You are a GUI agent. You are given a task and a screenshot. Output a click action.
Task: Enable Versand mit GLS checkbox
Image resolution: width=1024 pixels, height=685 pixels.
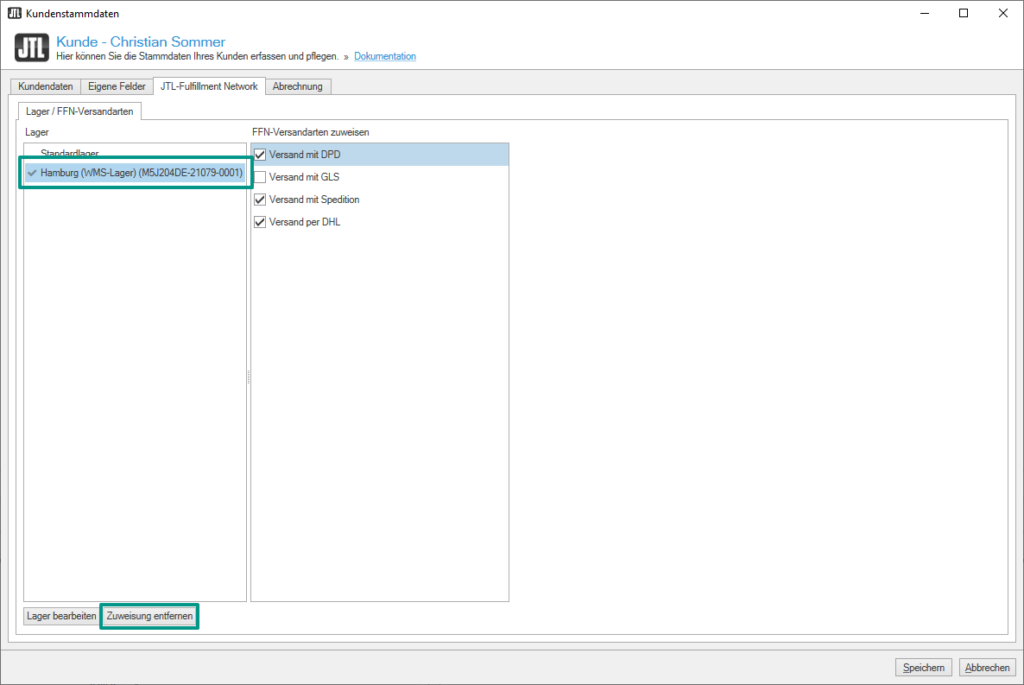point(260,177)
